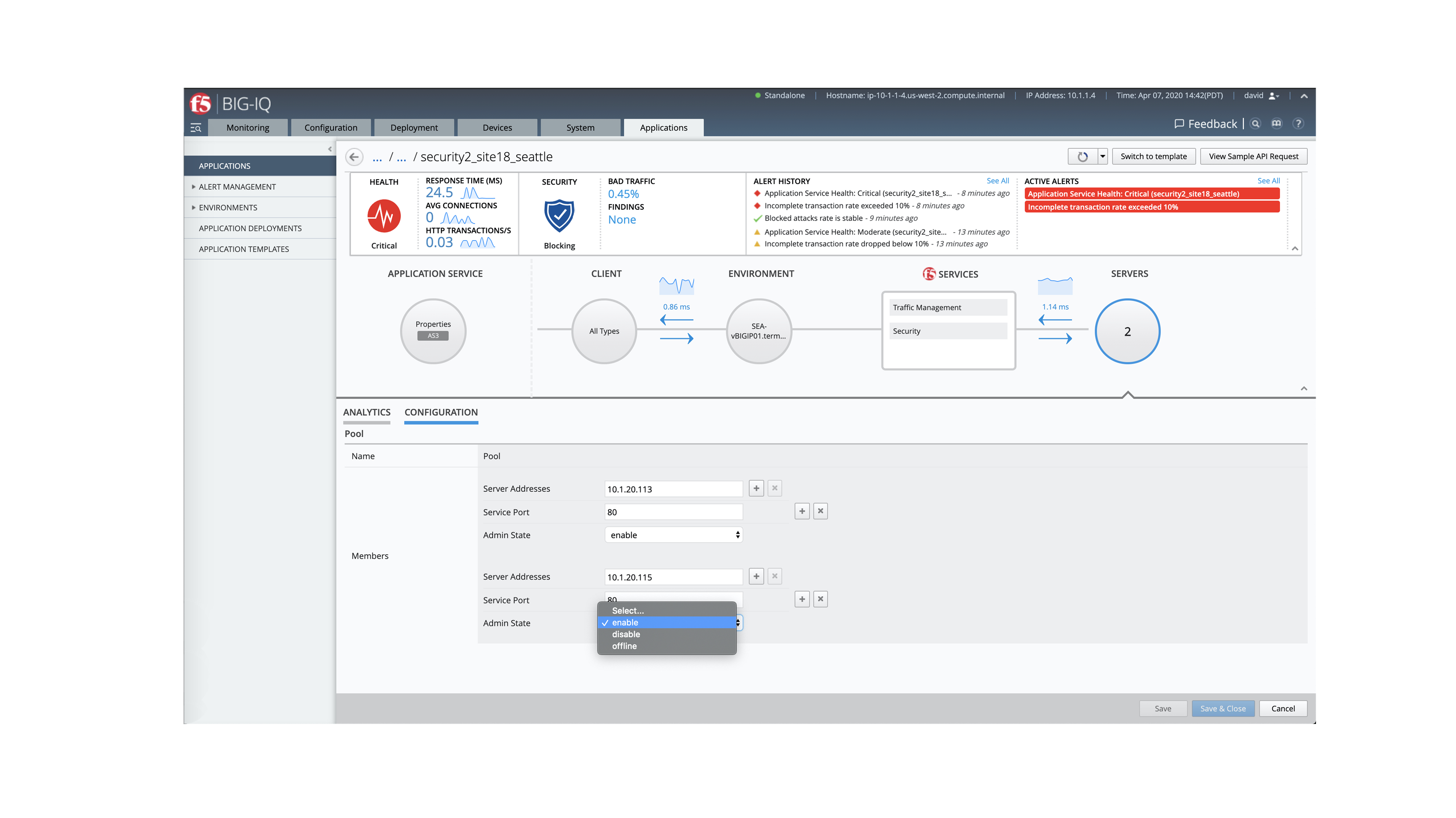
Task: Open the help question mark icon
Action: click(x=1298, y=124)
